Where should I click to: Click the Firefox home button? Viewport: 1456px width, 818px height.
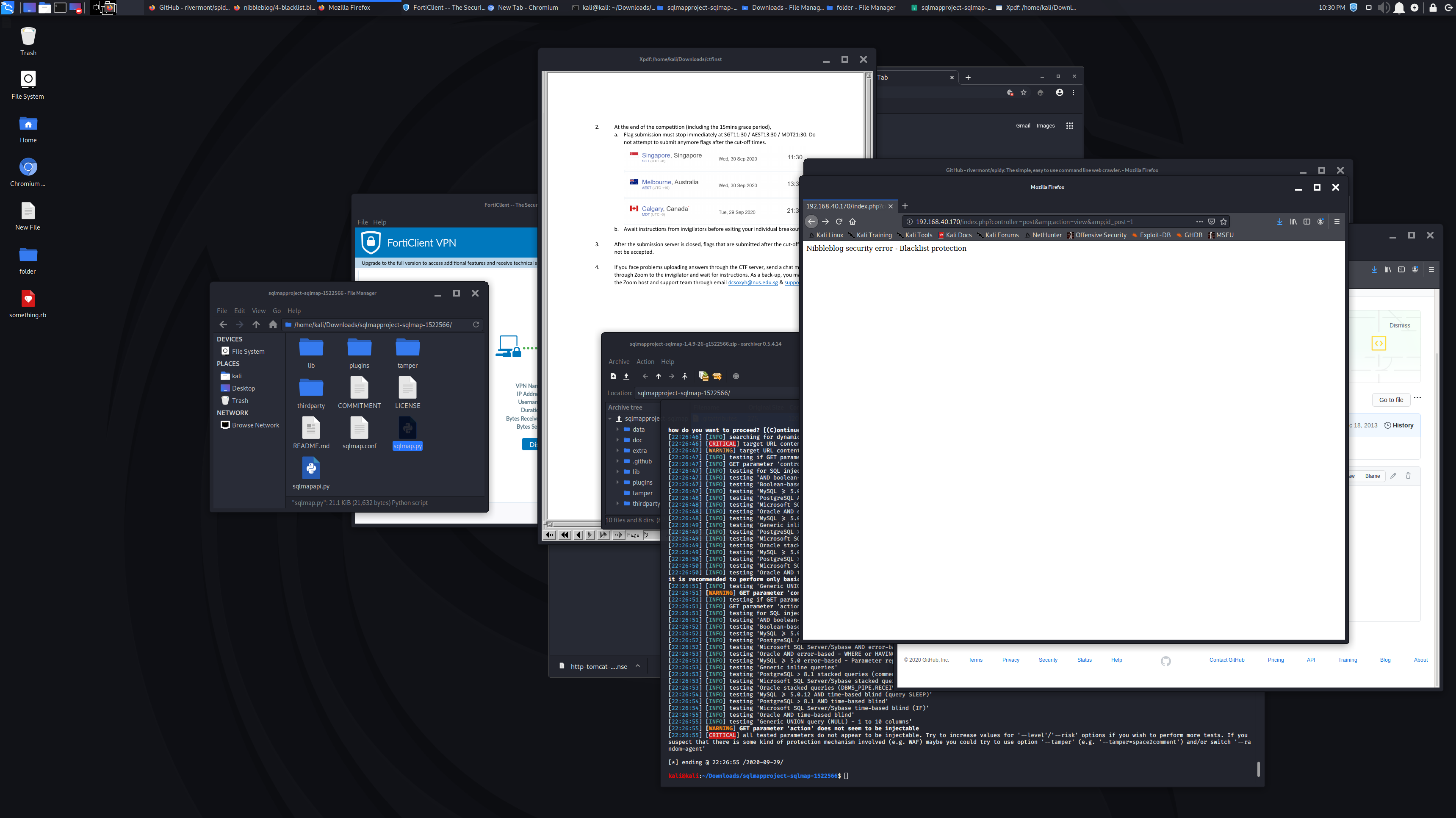coord(853,222)
